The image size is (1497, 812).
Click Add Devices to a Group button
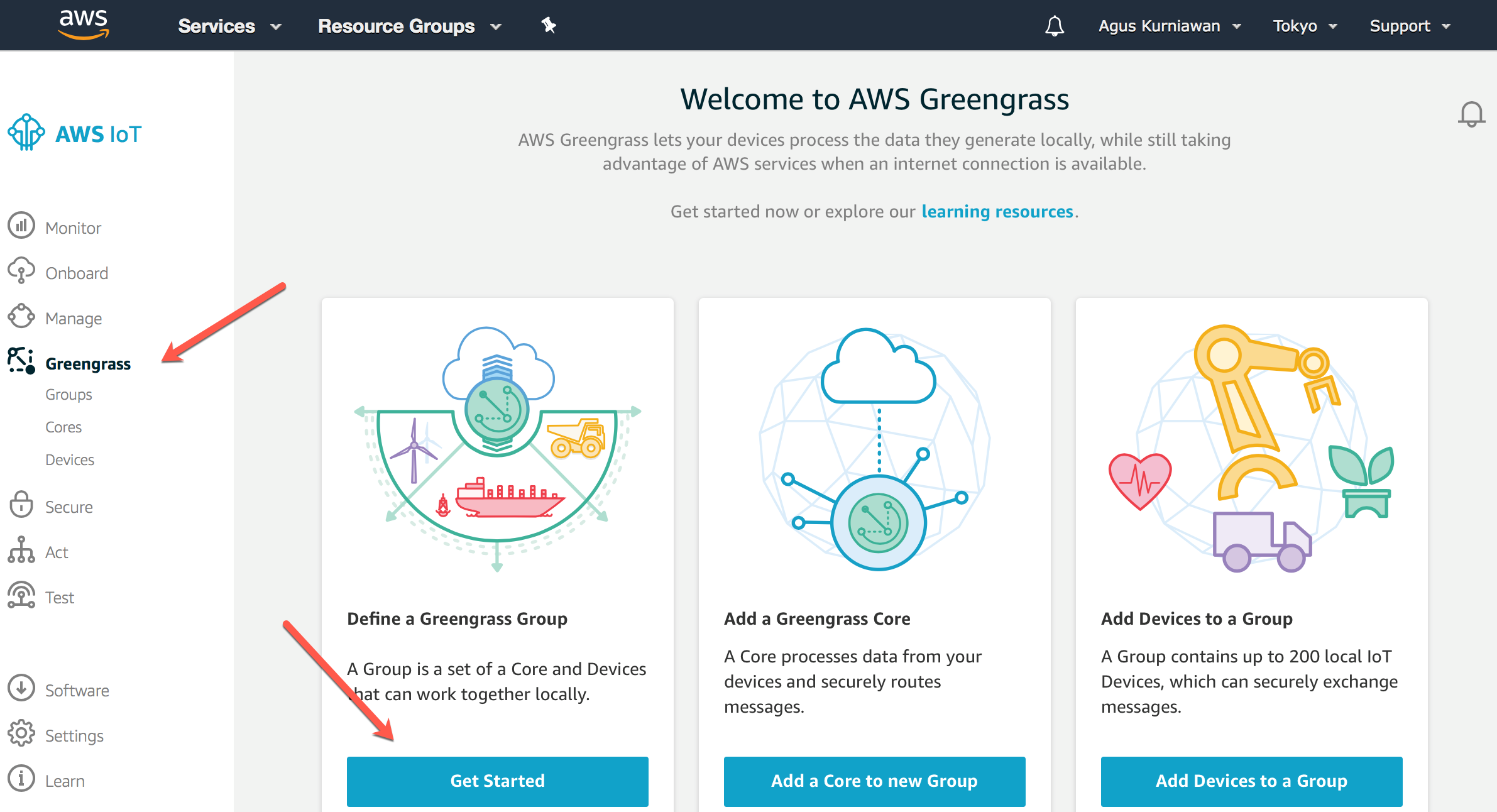[1251, 781]
